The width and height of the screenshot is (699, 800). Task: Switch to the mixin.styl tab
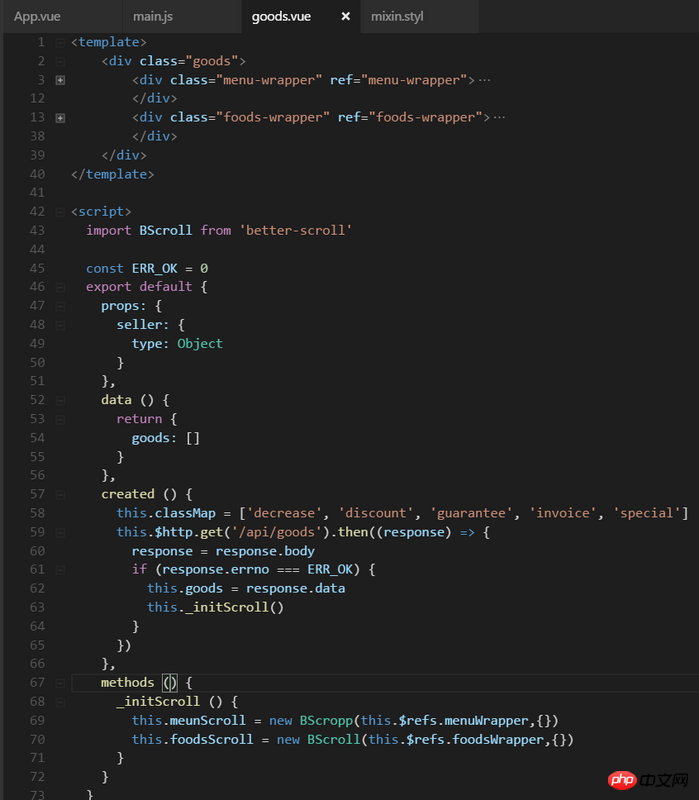397,17
